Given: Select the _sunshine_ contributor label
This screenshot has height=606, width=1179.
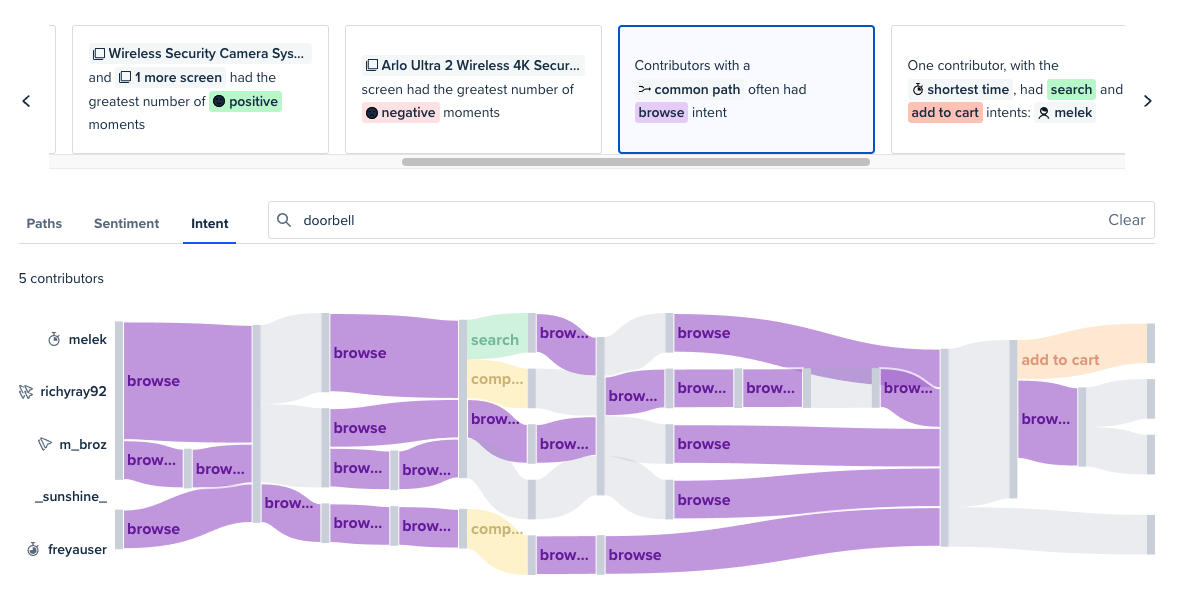Looking at the screenshot, I should pyautogui.click(x=71, y=497).
